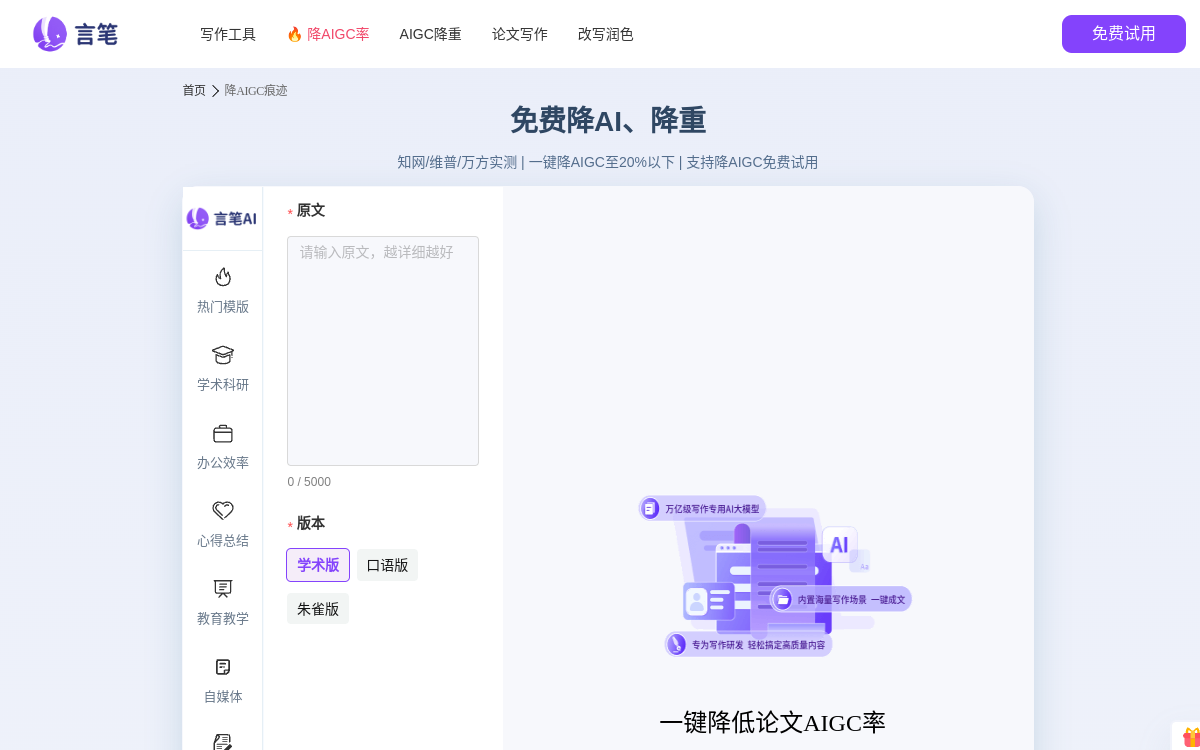Click the AI illustration image
This screenshot has width=1200, height=750.
tap(775, 577)
